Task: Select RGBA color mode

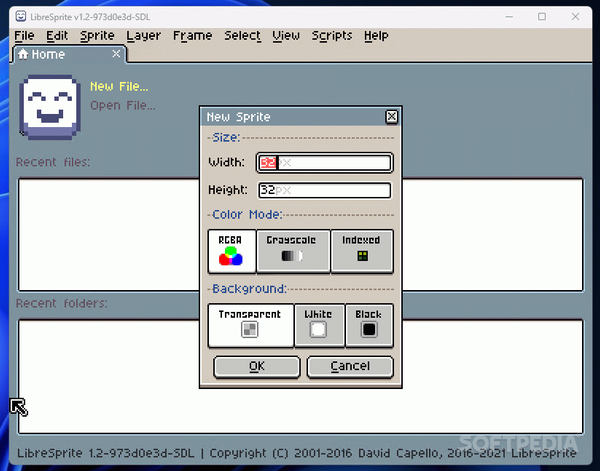Action: click(x=232, y=251)
